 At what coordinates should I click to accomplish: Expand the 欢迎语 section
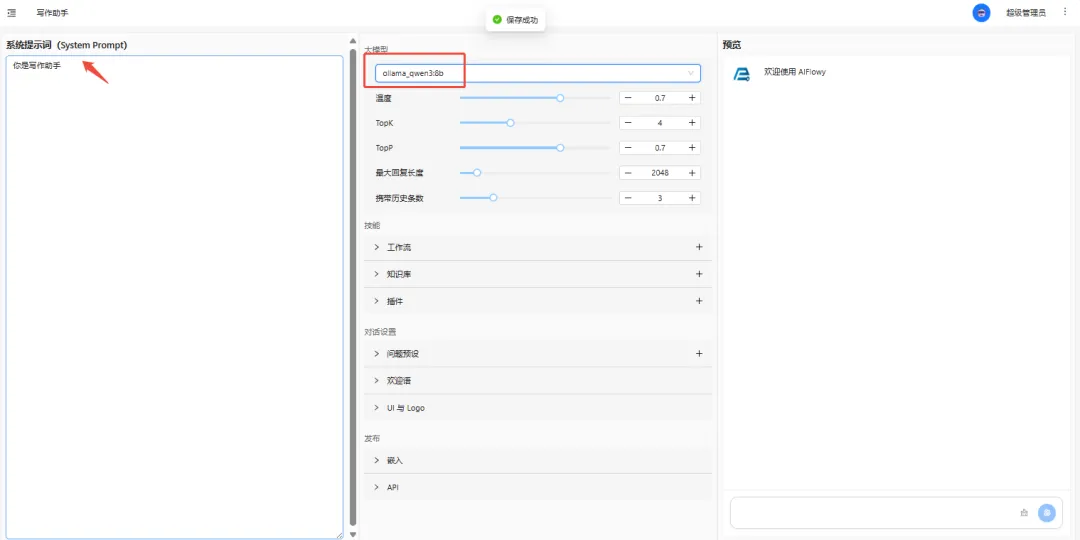398,381
